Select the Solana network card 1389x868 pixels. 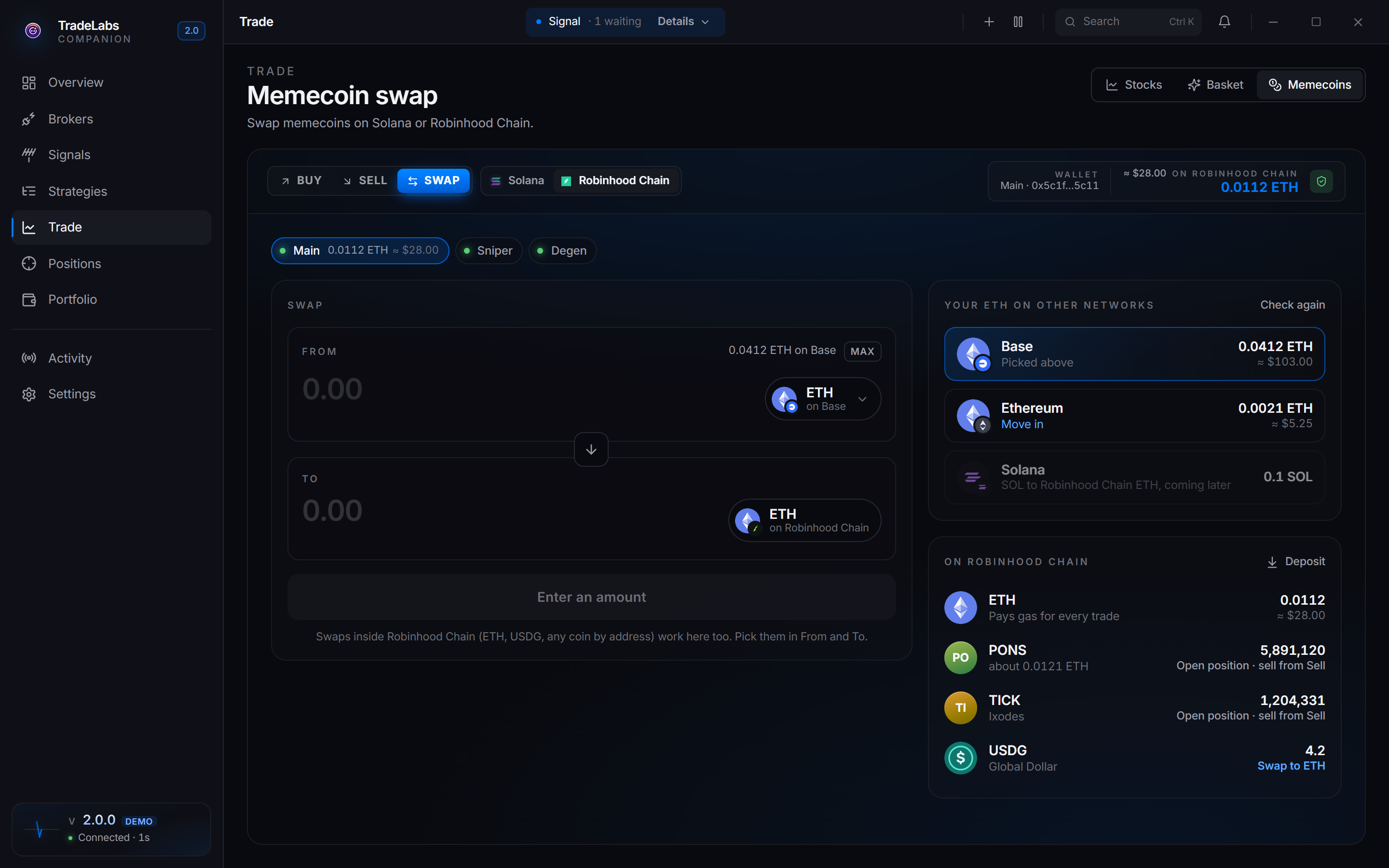(x=1134, y=477)
